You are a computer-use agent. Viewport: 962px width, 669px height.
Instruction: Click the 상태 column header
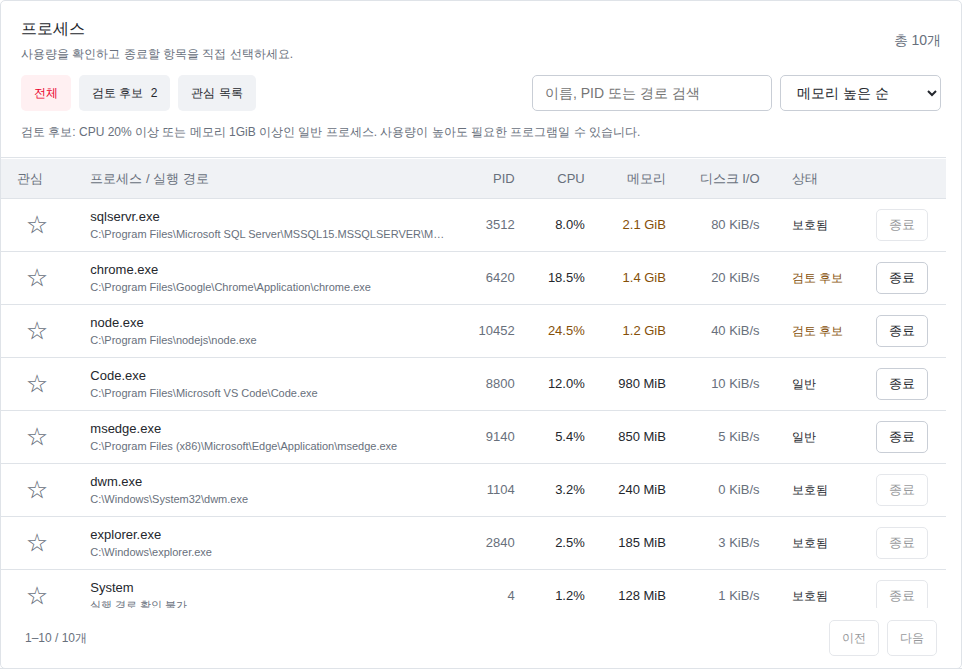click(804, 179)
